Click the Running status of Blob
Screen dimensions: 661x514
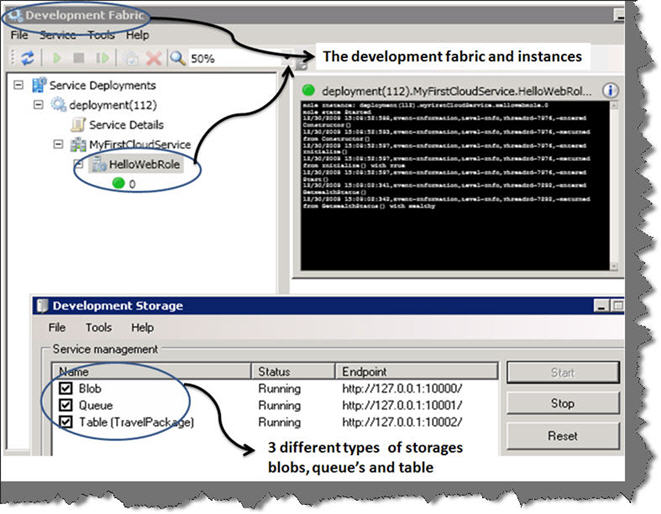click(279, 388)
